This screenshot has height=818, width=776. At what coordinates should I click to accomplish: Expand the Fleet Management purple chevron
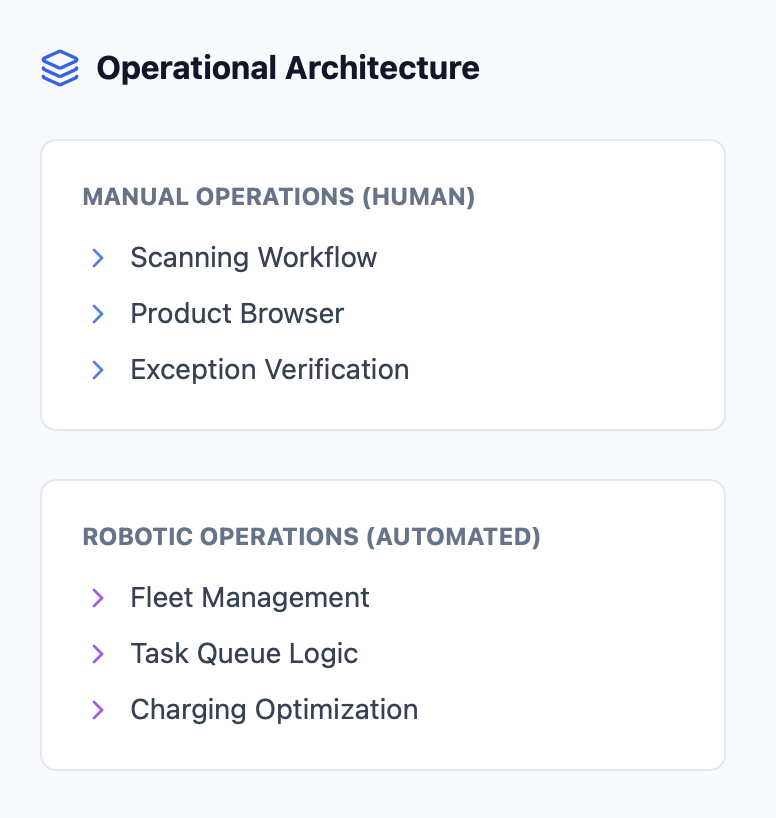(98, 598)
